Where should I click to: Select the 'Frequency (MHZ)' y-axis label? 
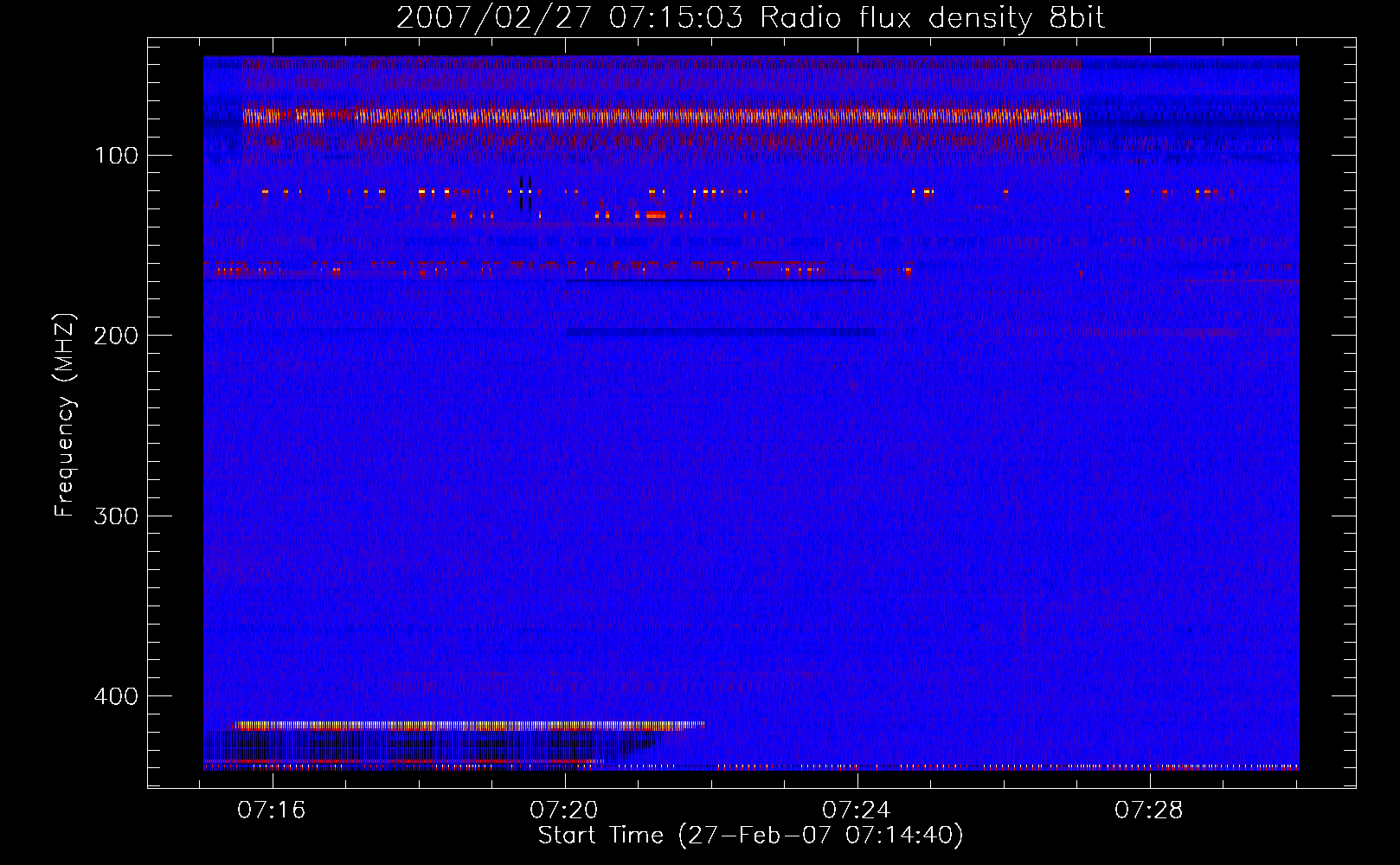tap(65, 415)
